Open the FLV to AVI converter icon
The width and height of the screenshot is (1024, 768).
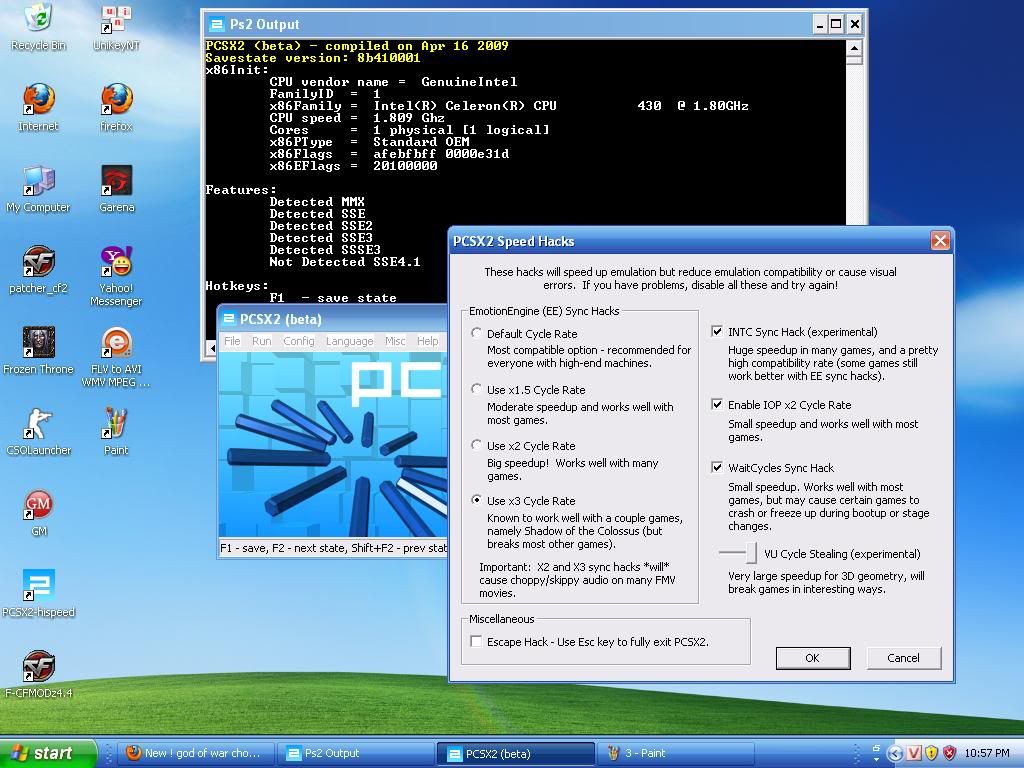(117, 344)
